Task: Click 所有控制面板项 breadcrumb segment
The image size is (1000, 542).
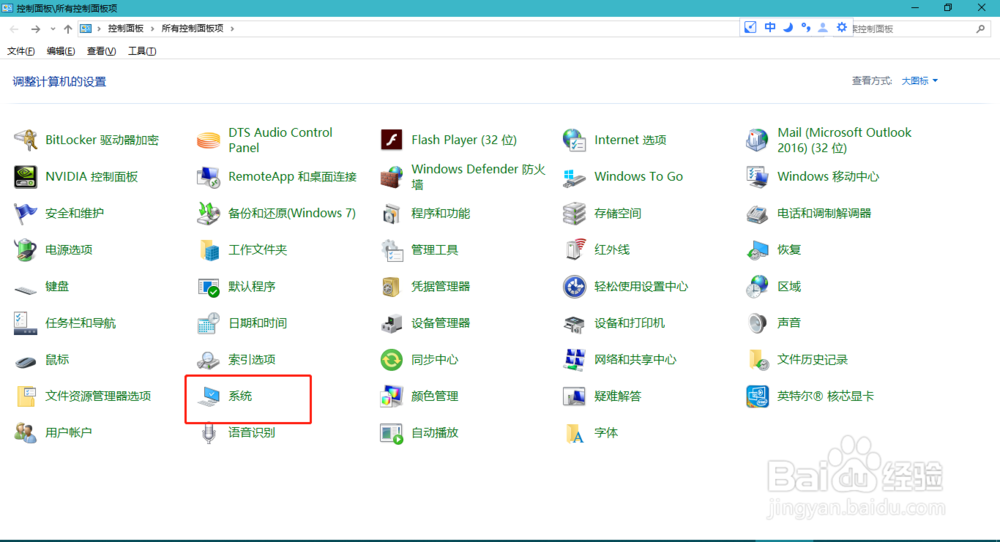Action: 193,29
